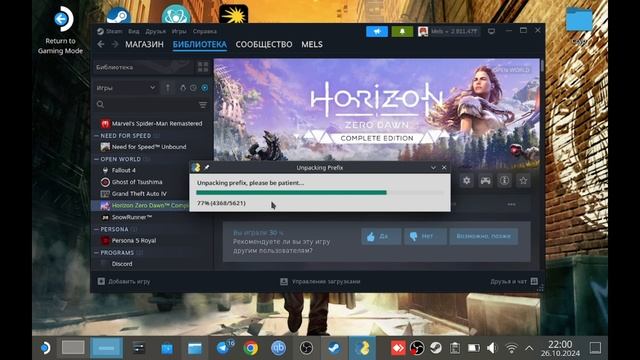
Task: Click the library search input field
Action: coord(152,105)
